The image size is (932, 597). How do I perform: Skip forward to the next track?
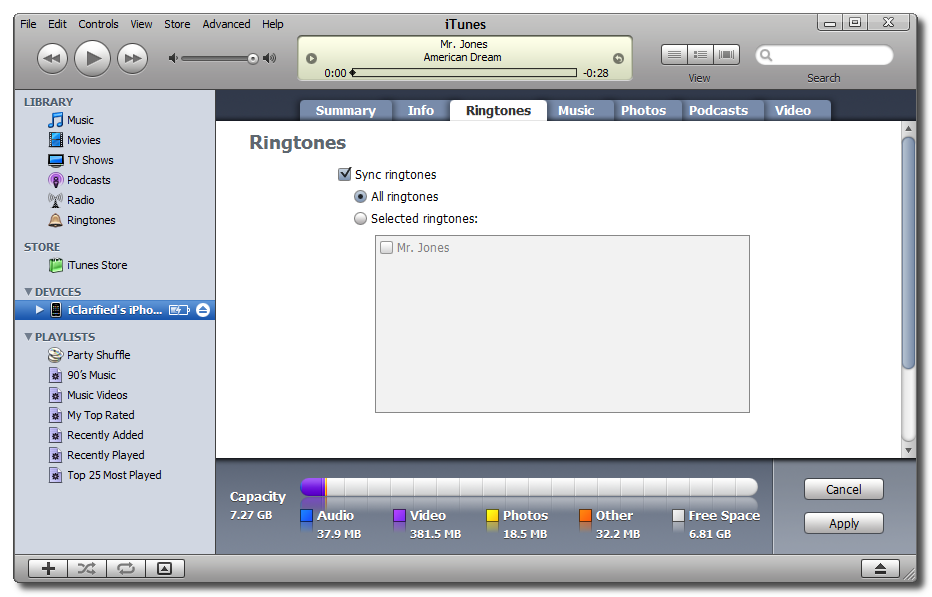(x=132, y=58)
